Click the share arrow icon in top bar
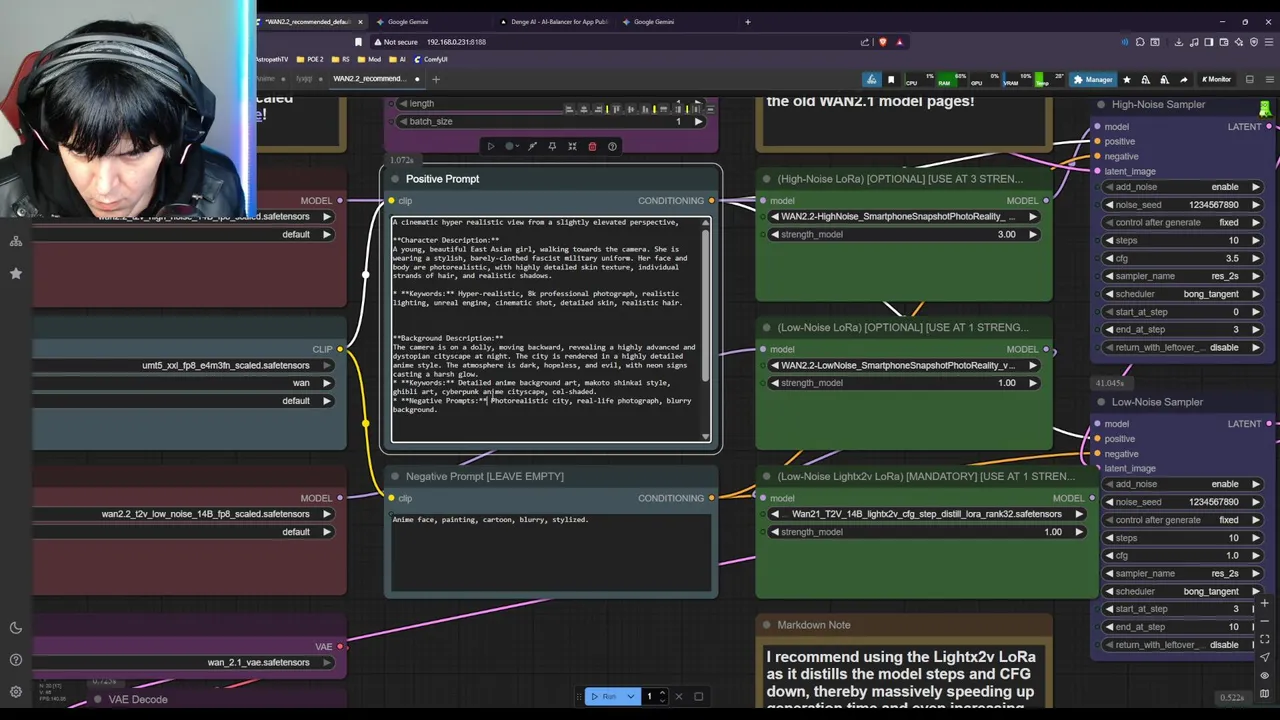 coord(1184,79)
